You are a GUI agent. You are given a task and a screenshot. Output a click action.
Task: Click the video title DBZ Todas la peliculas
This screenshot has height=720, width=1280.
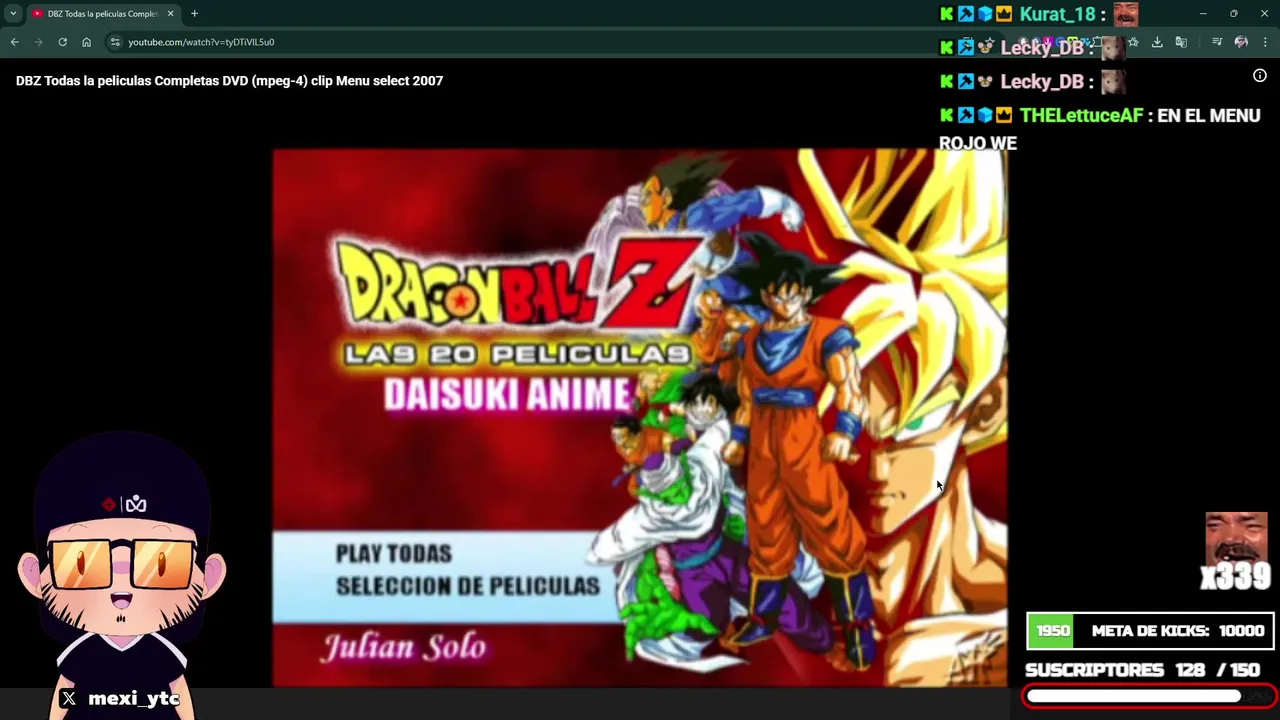click(x=229, y=81)
